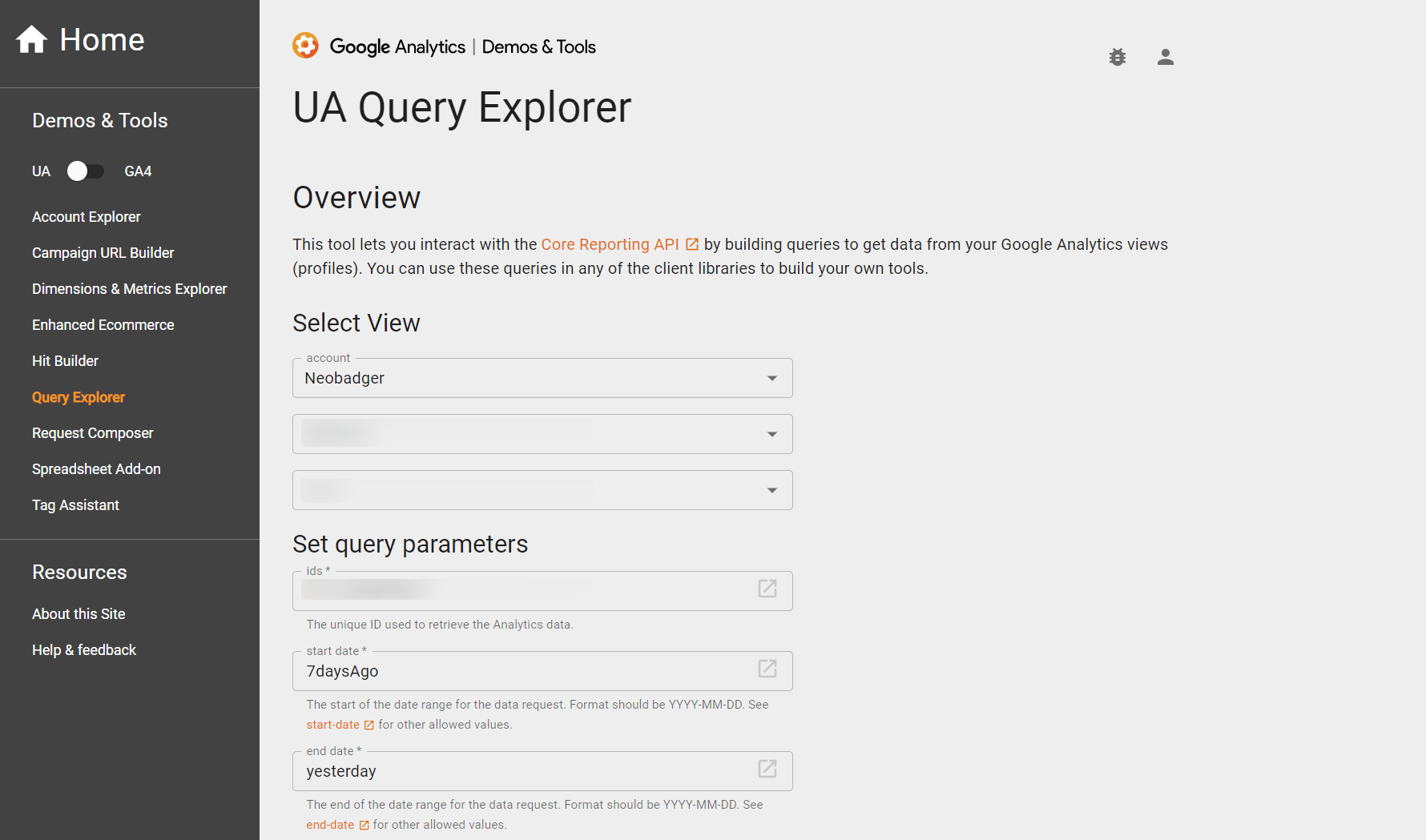Click the external link icon beside end date

(x=767, y=769)
